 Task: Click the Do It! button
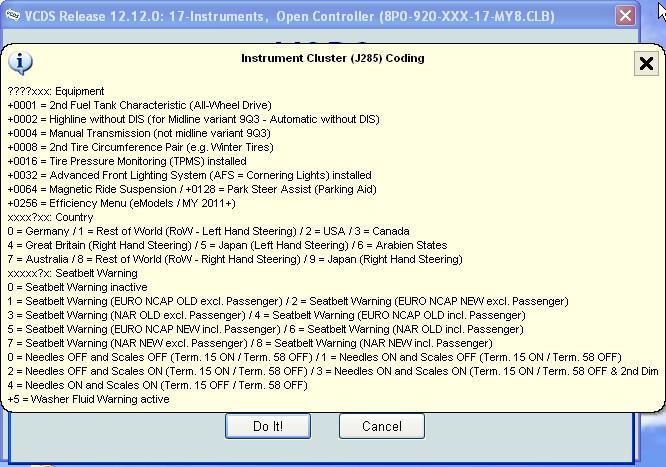268,426
